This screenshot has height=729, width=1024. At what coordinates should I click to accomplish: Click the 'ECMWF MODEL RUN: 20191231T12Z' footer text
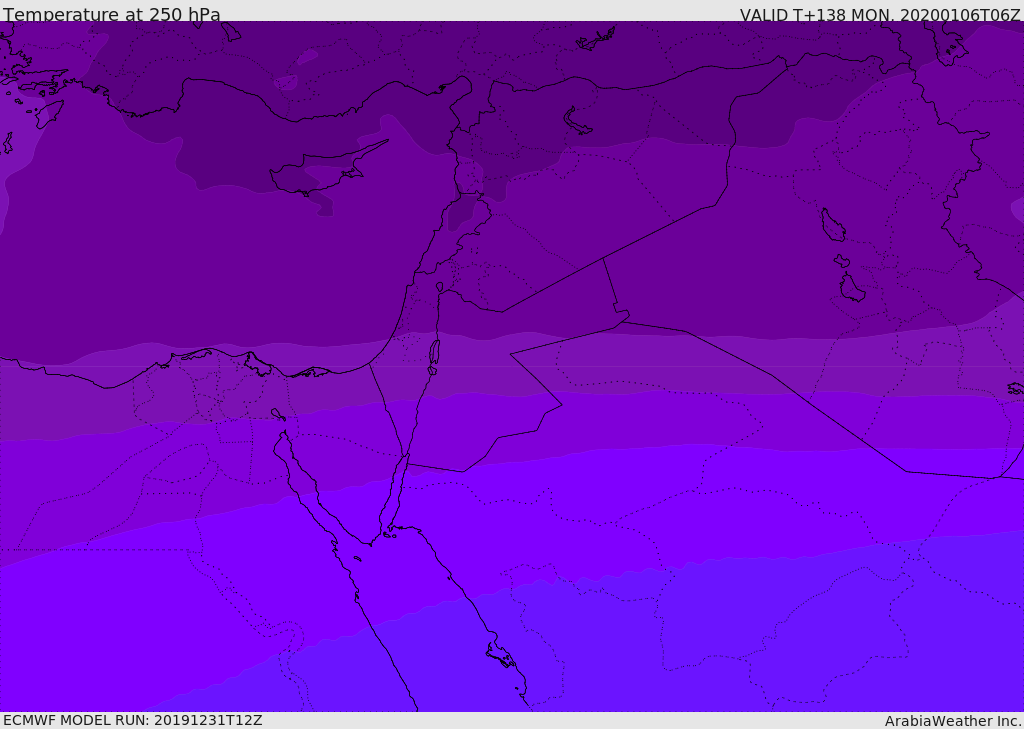click(133, 720)
